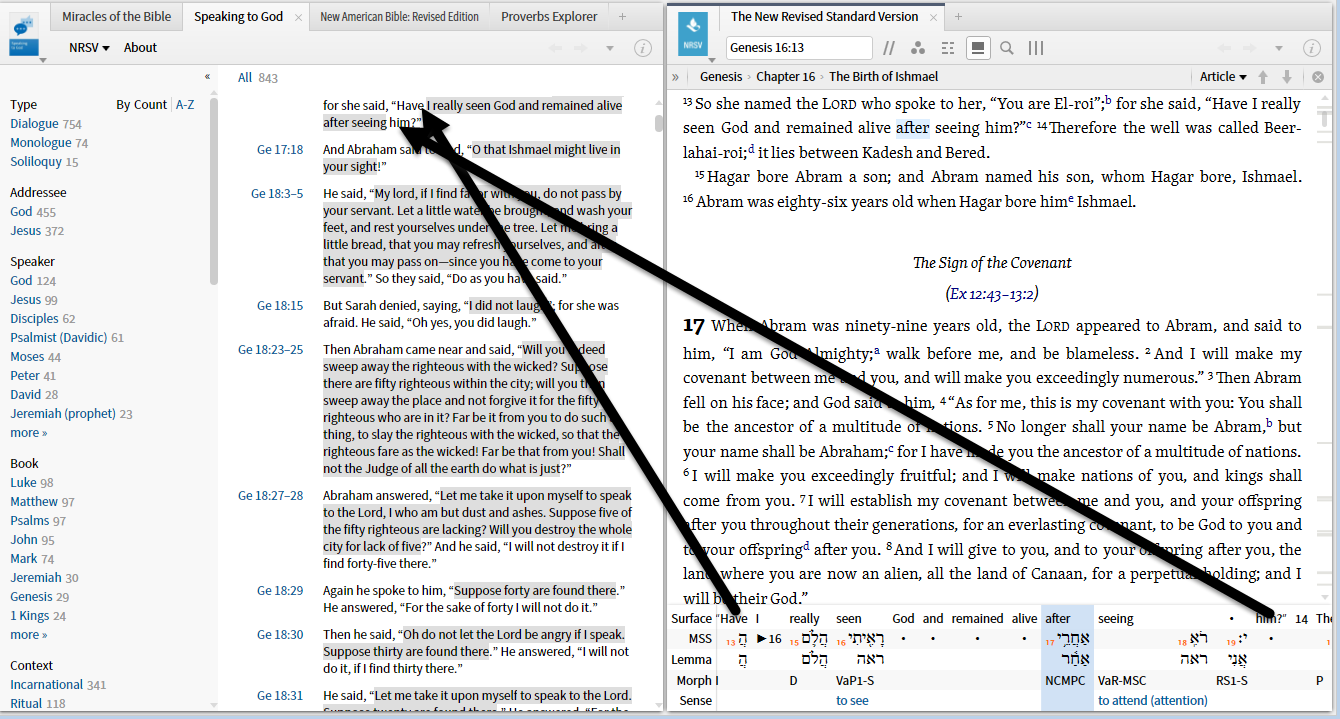
Task: Sort facets A-Z
Action: pyautogui.click(x=185, y=104)
